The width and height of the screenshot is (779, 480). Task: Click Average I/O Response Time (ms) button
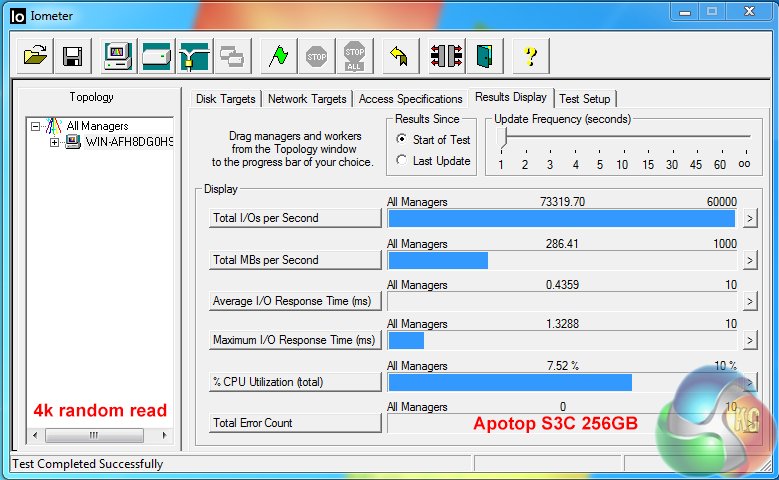click(295, 301)
